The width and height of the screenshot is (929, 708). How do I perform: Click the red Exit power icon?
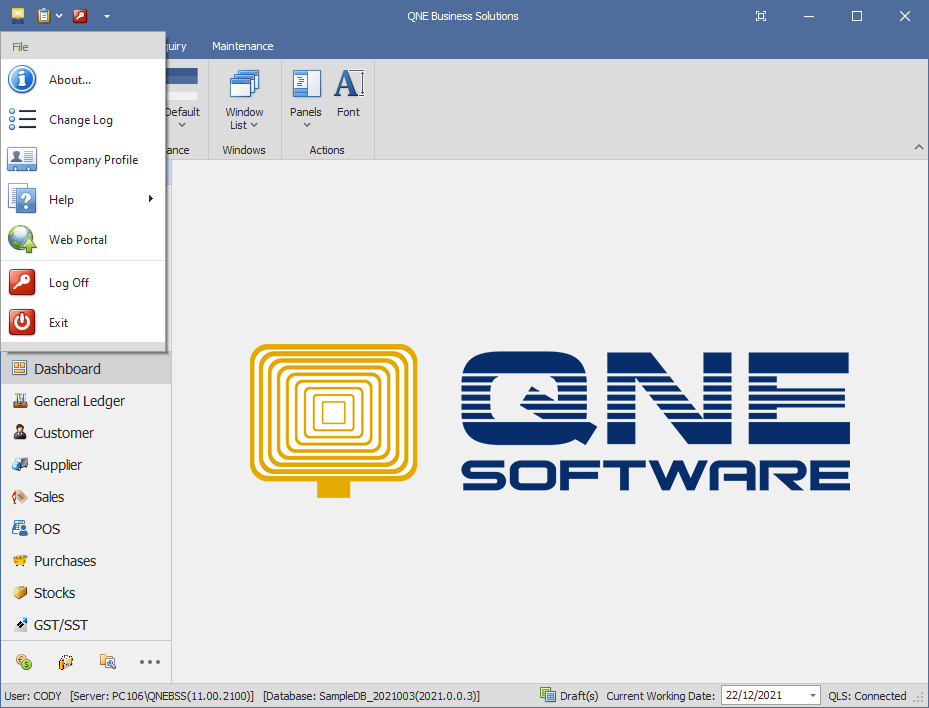pyautogui.click(x=22, y=322)
